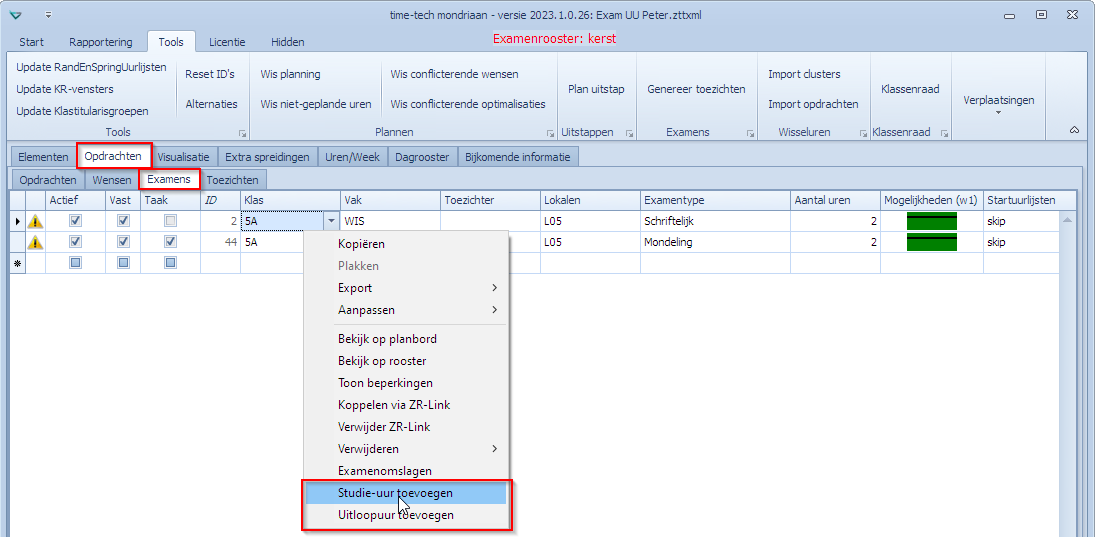The height and width of the screenshot is (537, 1095).
Task: Switch to the Start ribbon tab
Action: click(31, 42)
